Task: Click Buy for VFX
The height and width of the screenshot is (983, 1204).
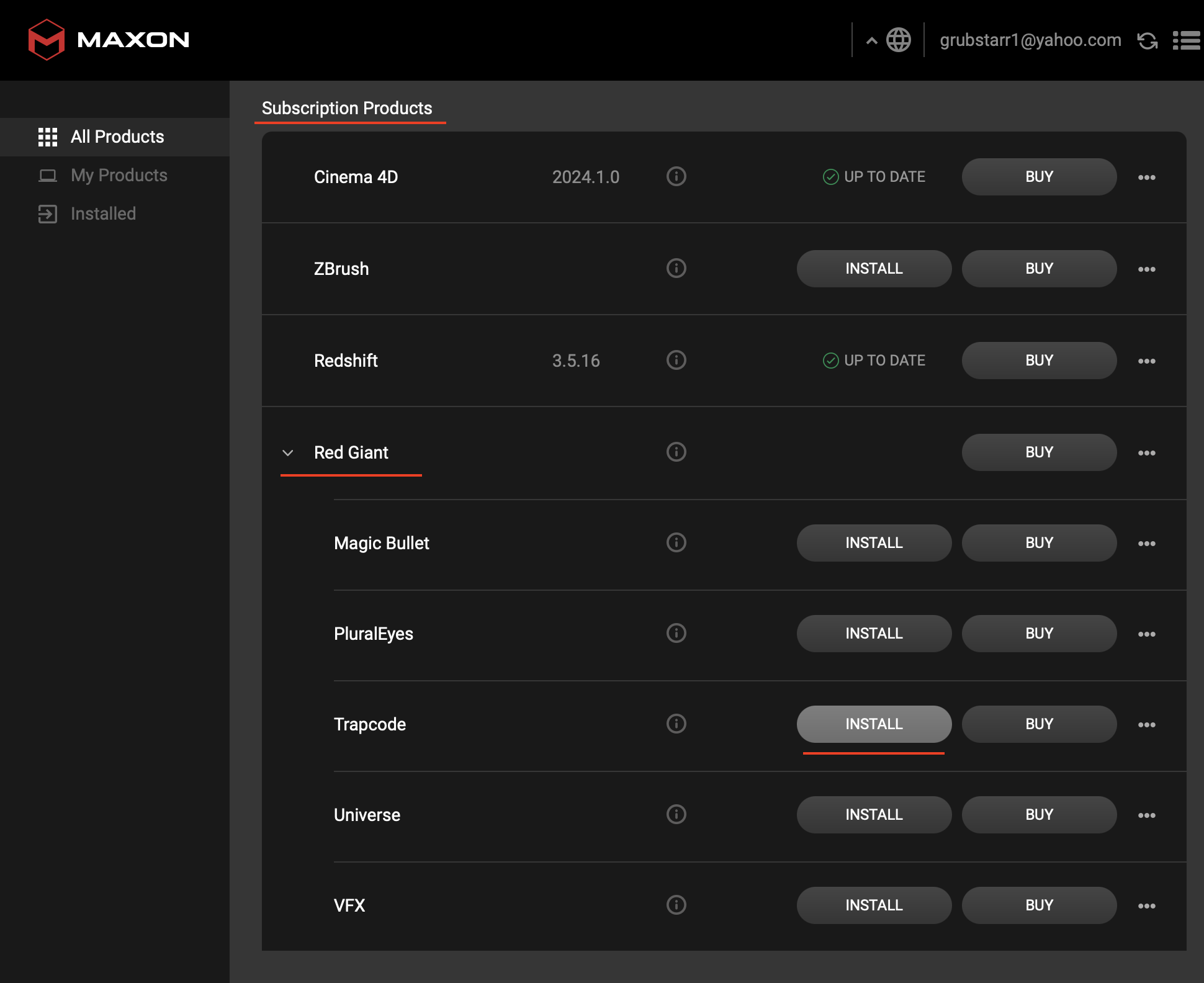Action: click(x=1039, y=905)
